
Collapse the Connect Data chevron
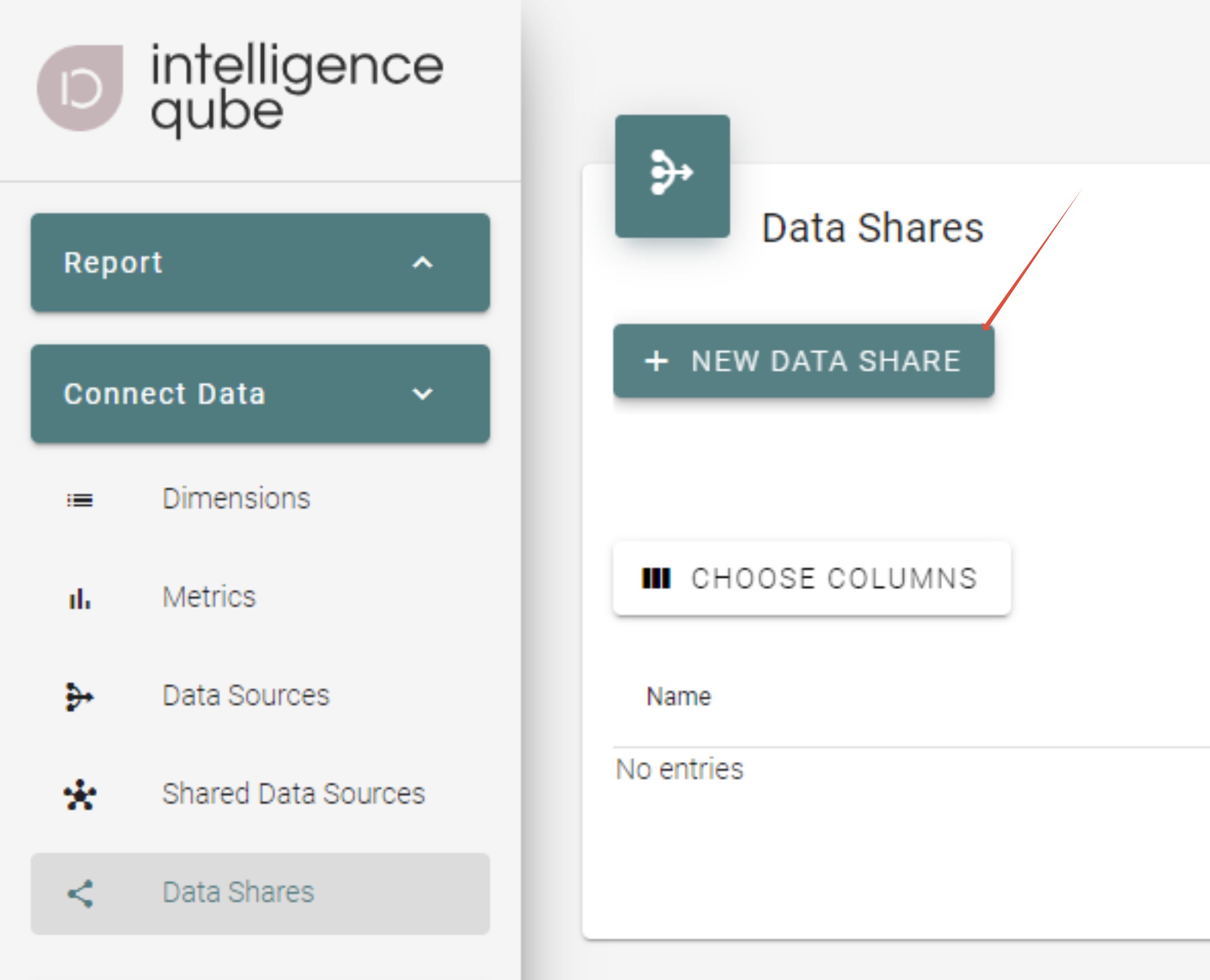(422, 394)
